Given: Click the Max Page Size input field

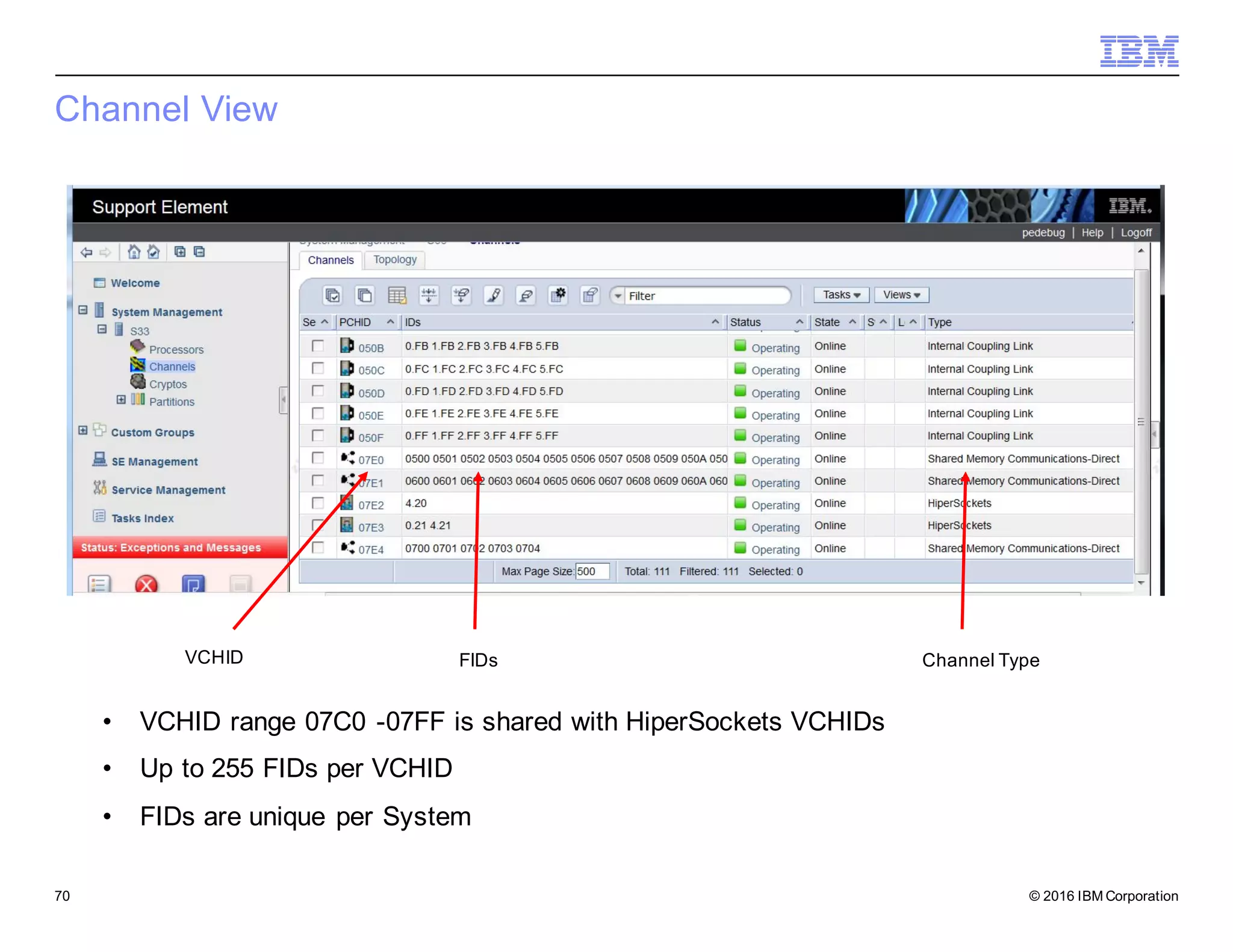Looking at the screenshot, I should pos(592,571).
